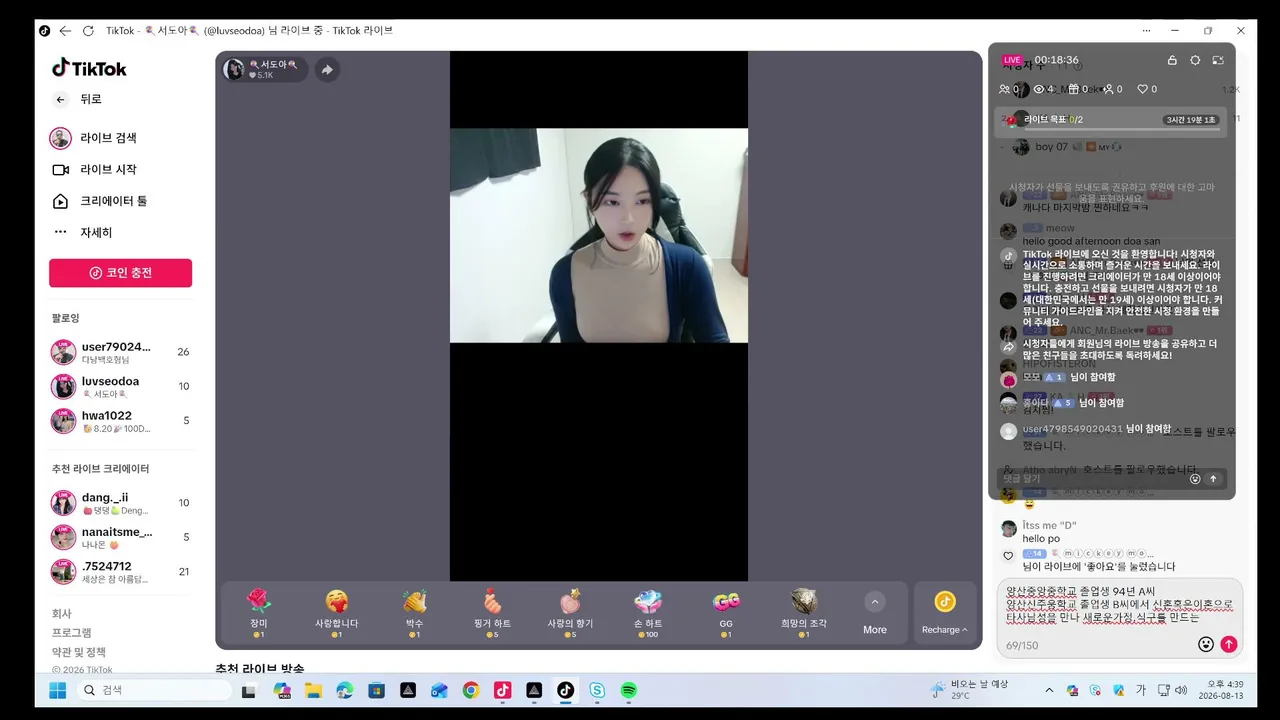This screenshot has height=720, width=1280.
Task: Send the chat message with the pink arrow
Action: coord(1229,645)
